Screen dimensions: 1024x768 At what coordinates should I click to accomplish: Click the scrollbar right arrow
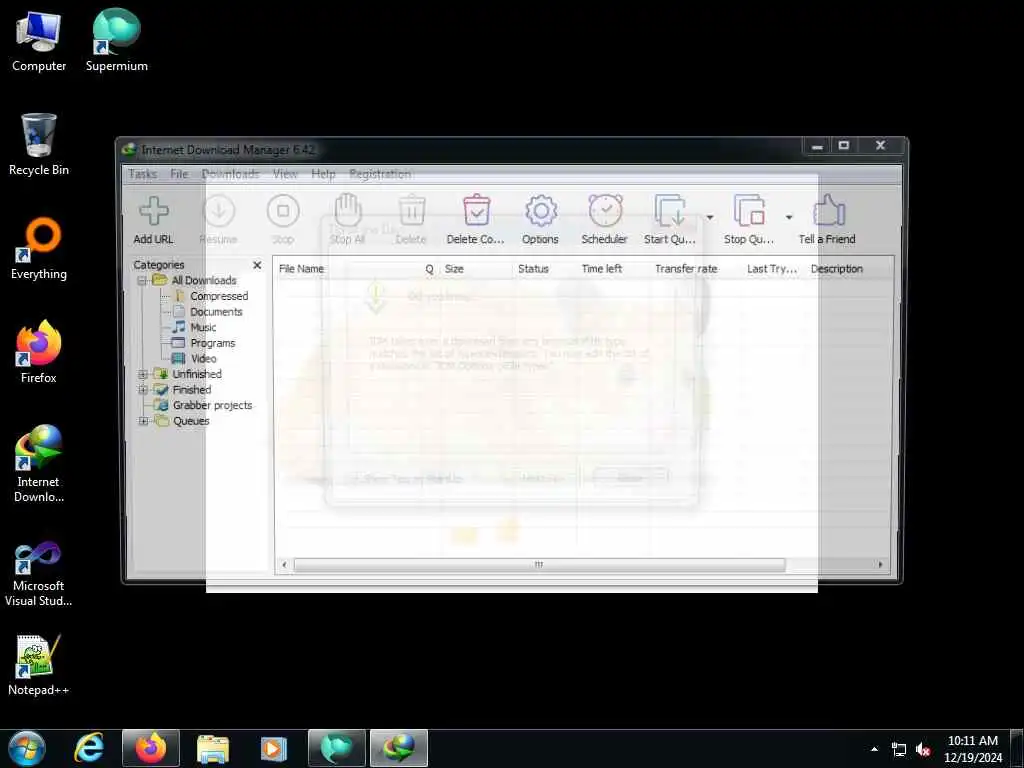tap(880, 565)
